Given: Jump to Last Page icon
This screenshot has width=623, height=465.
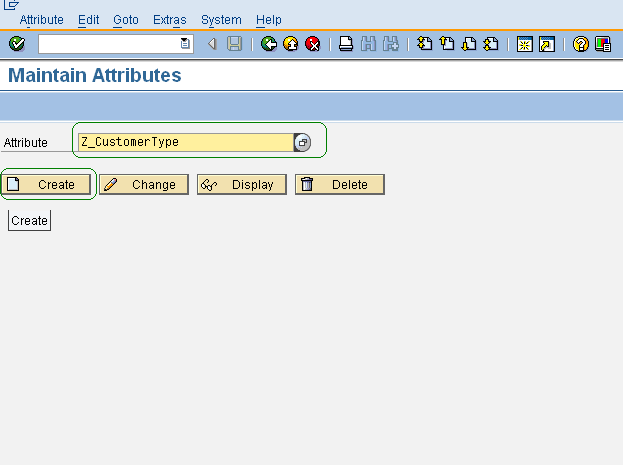Looking at the screenshot, I should [x=491, y=44].
